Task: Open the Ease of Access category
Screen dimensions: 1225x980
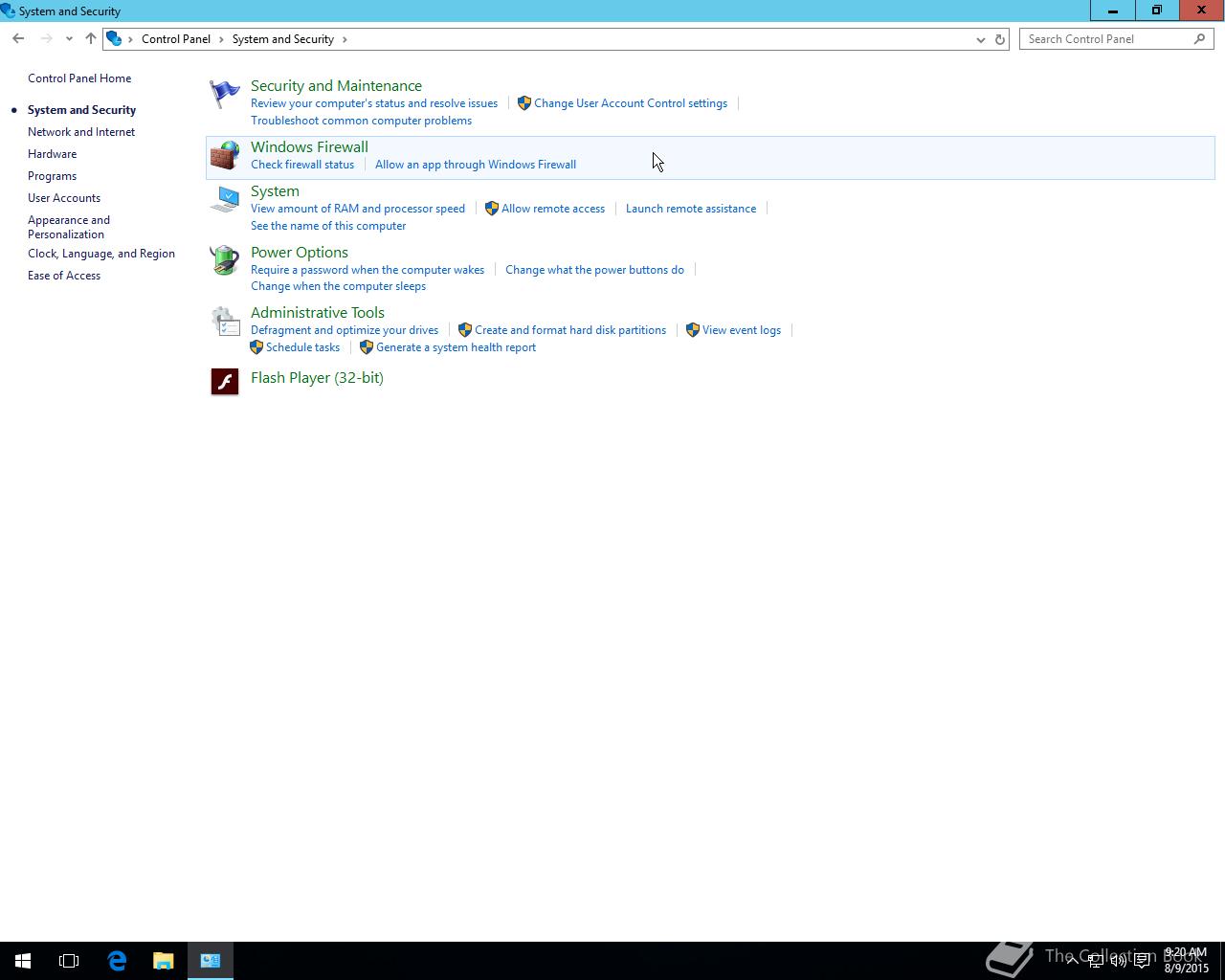Action: pyautogui.click(x=64, y=276)
